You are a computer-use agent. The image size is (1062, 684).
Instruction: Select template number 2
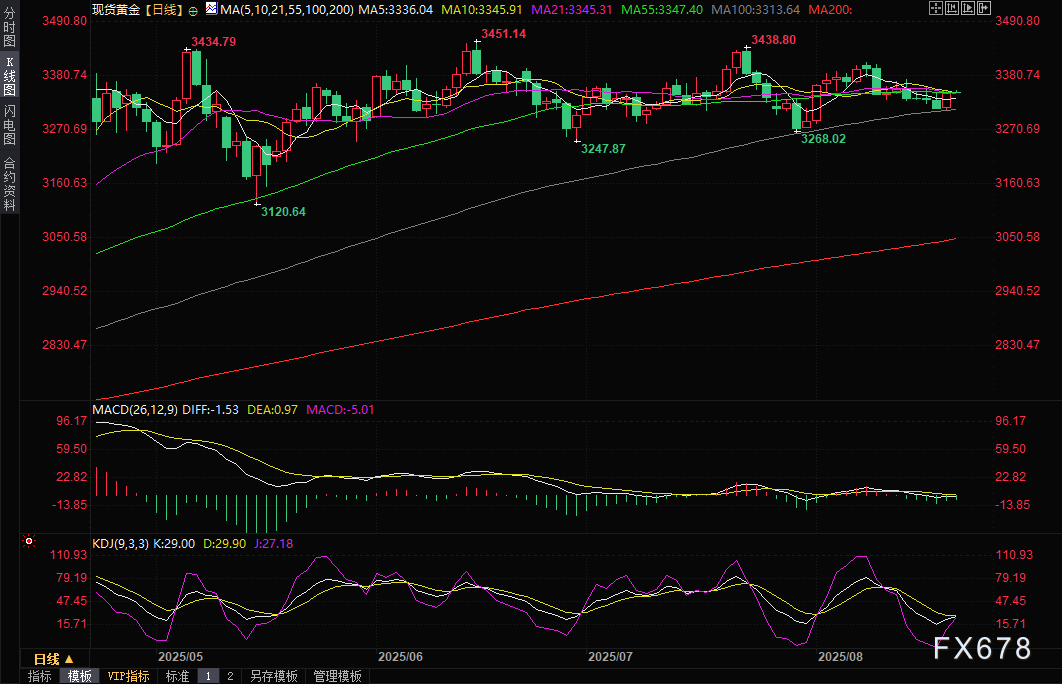pos(229,676)
